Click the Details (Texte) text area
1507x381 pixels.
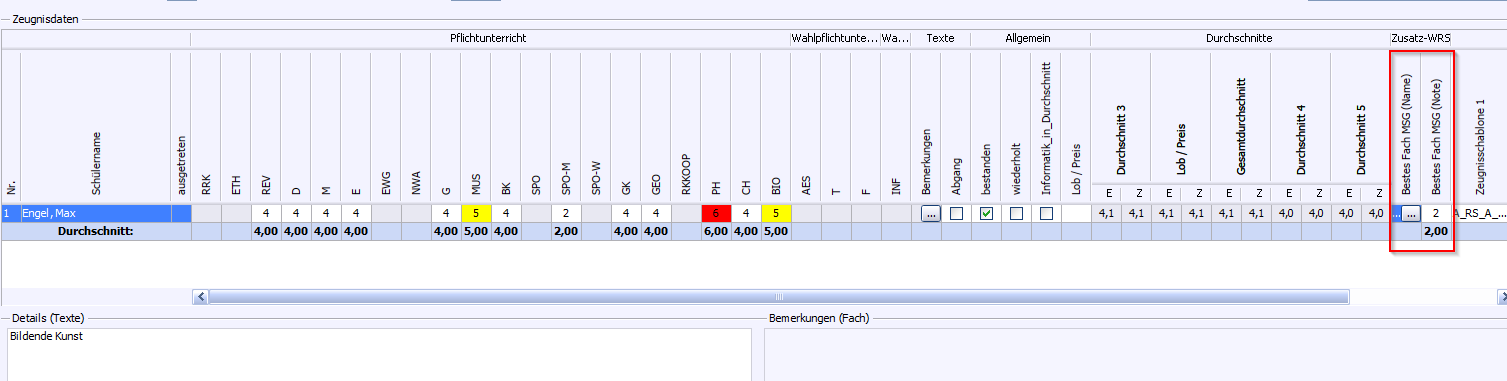point(378,355)
